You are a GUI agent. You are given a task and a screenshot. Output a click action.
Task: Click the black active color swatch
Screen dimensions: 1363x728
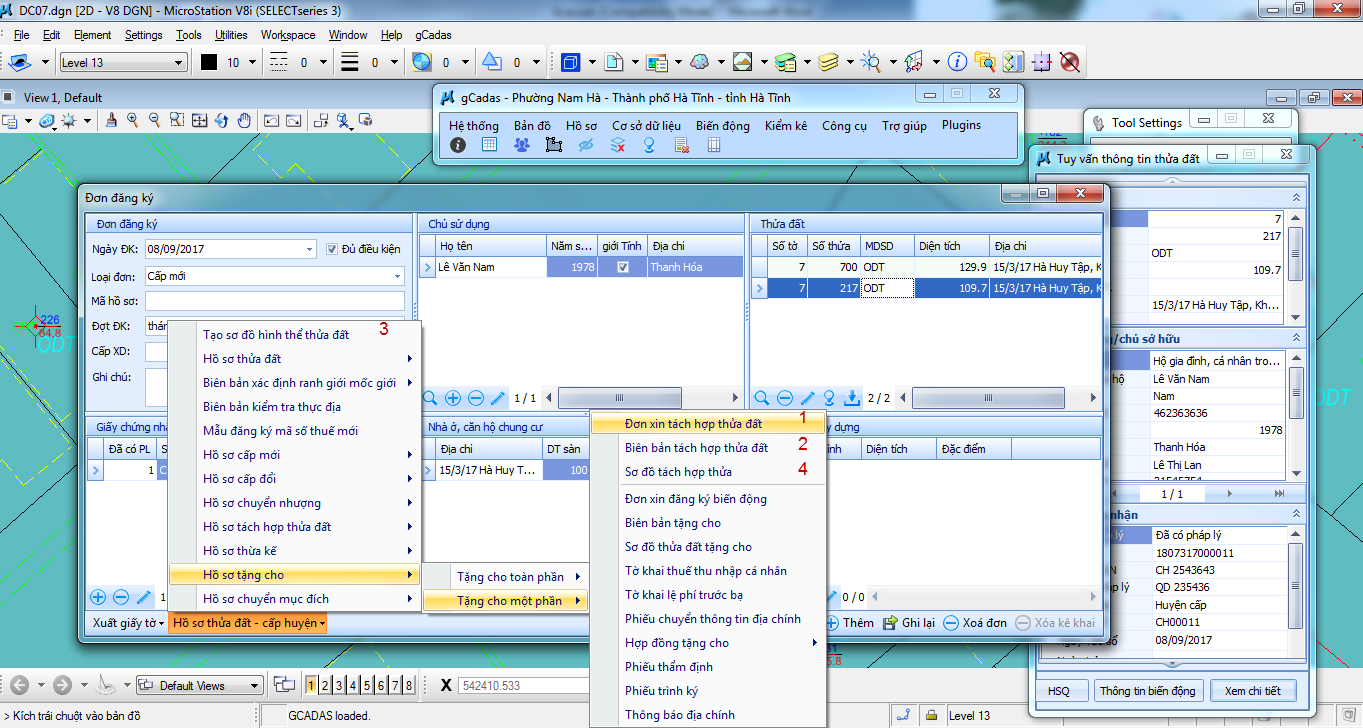tap(208, 63)
